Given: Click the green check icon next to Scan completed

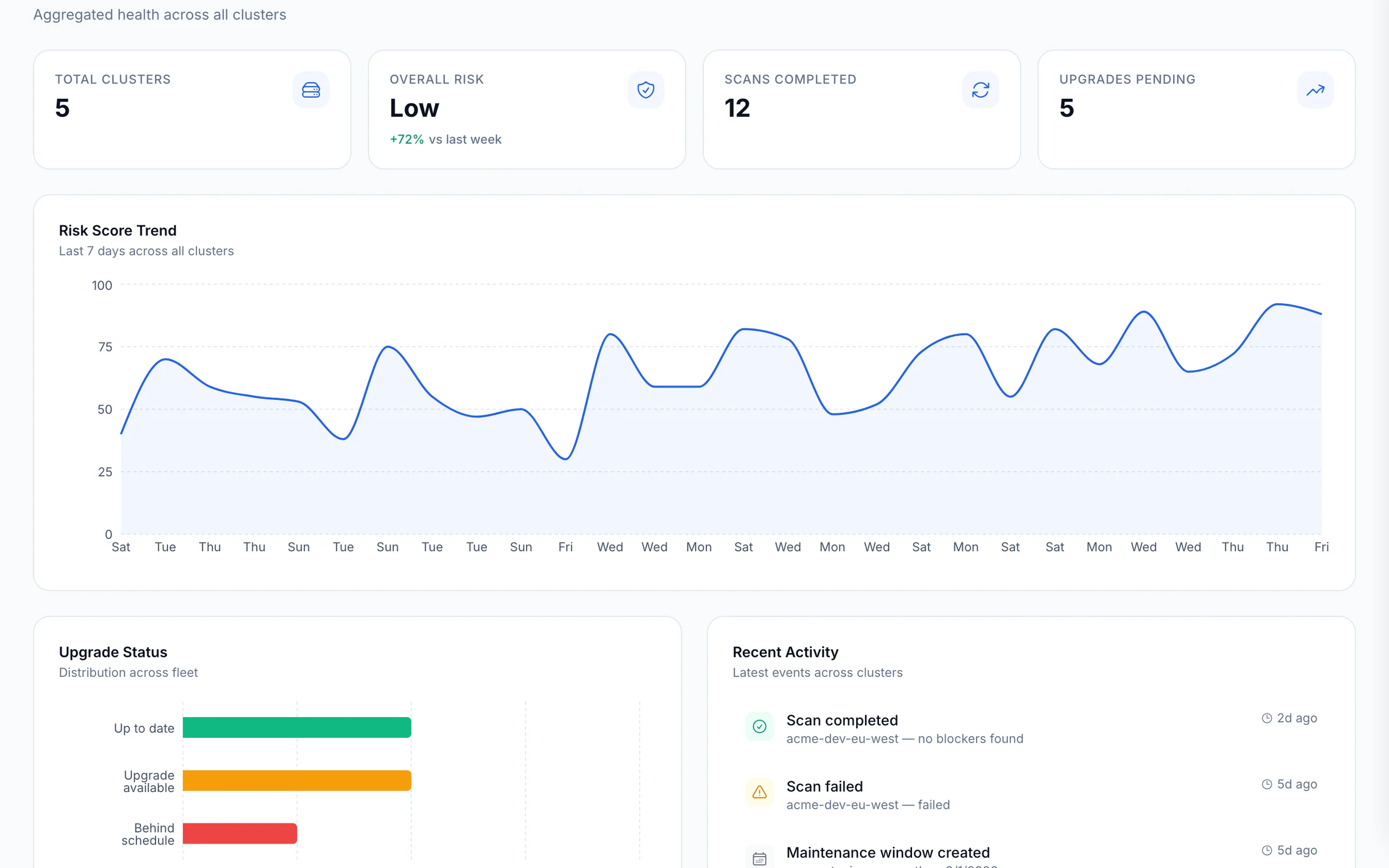Looking at the screenshot, I should 760,726.
